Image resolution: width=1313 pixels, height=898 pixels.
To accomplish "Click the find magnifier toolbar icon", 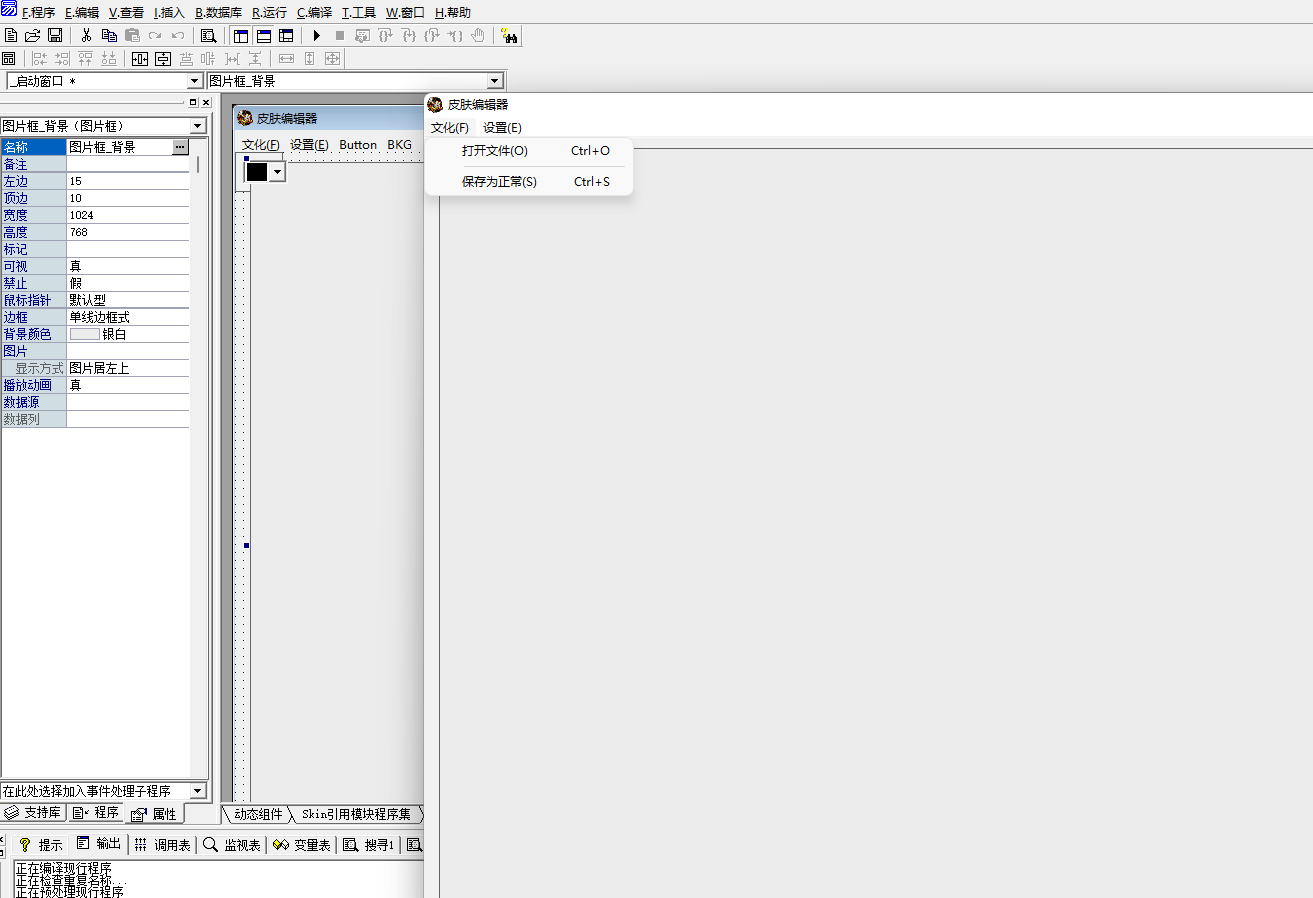I will (x=208, y=36).
